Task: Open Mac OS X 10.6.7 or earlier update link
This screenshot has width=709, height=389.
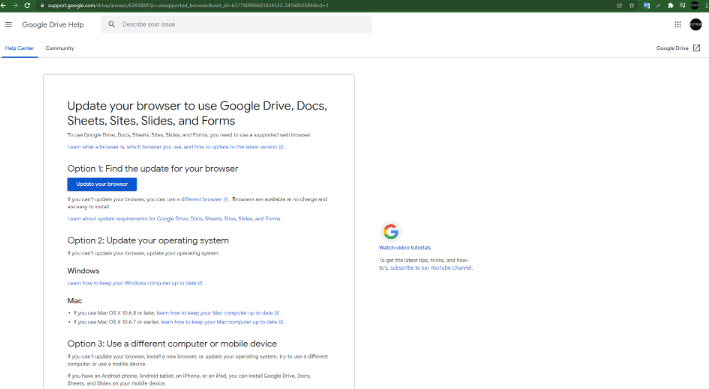Action: [222, 322]
